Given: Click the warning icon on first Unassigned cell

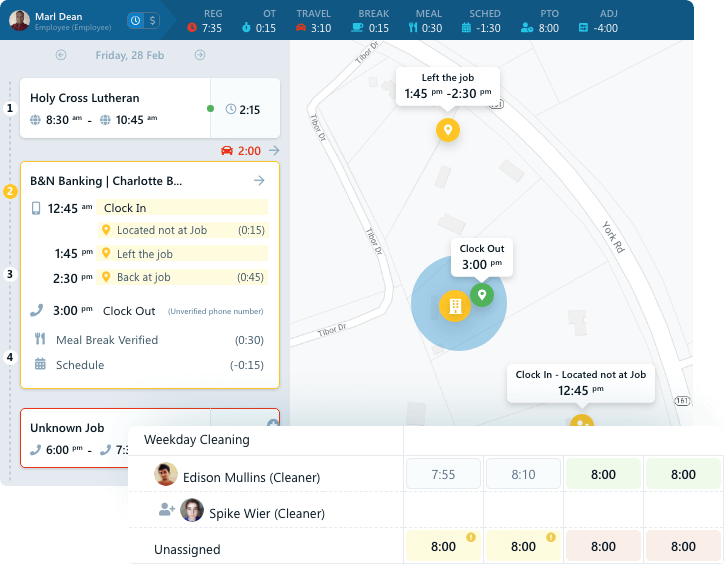Looking at the screenshot, I should point(471,537).
